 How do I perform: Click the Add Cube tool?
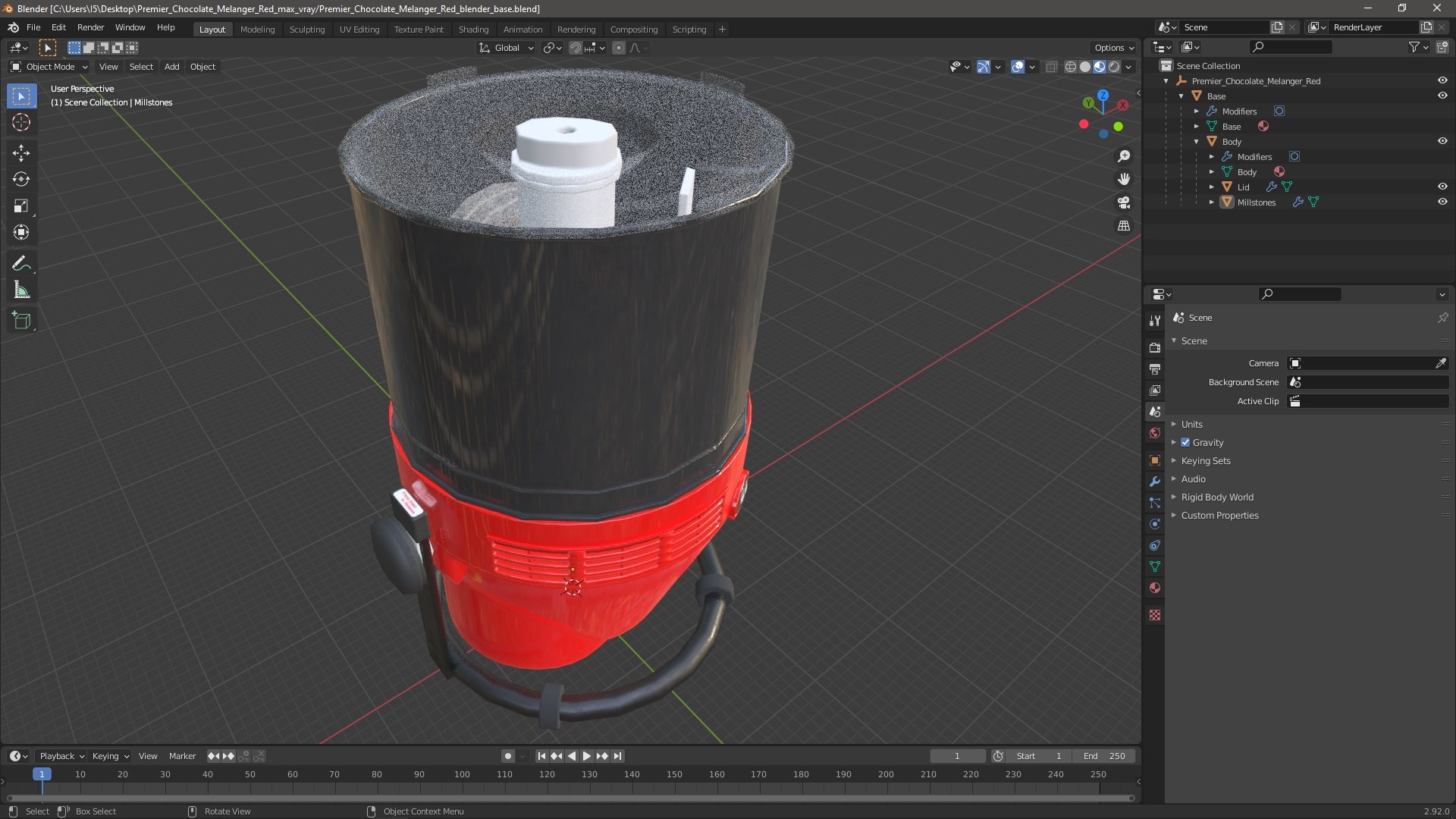click(x=21, y=320)
